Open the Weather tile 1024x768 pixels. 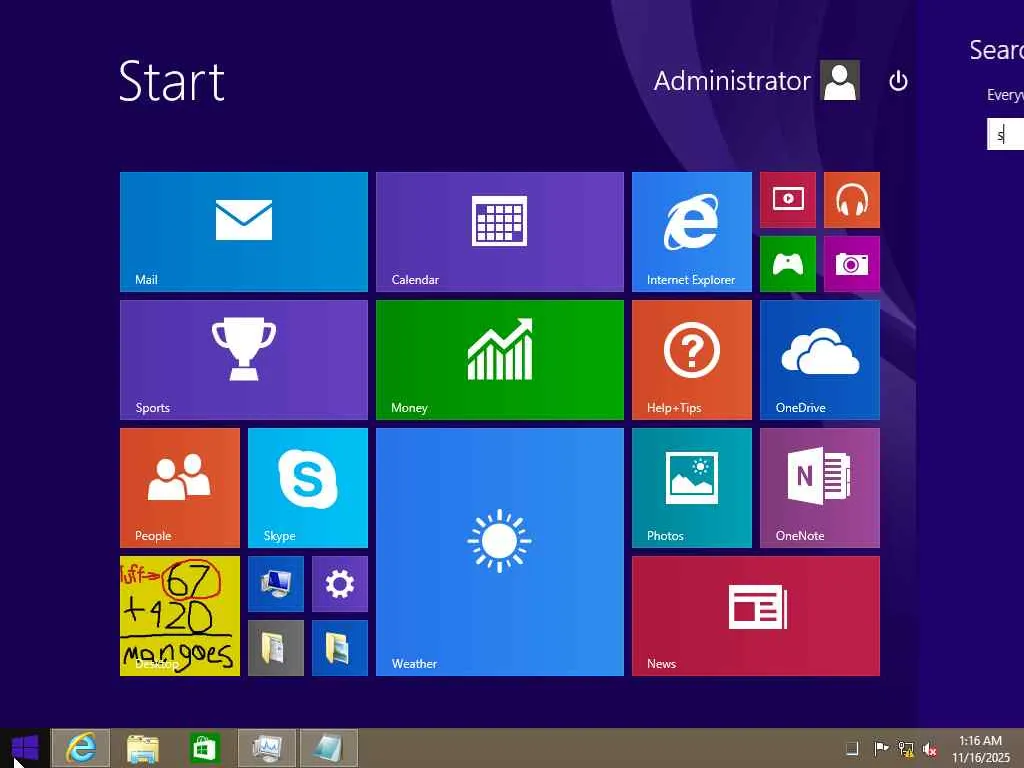tap(500, 552)
